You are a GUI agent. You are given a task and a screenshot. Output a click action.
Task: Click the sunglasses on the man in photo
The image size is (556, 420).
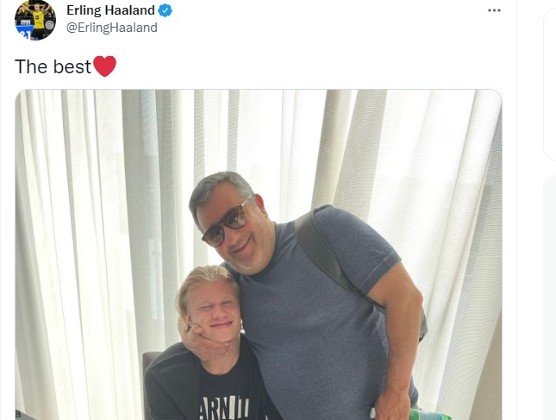click(227, 223)
